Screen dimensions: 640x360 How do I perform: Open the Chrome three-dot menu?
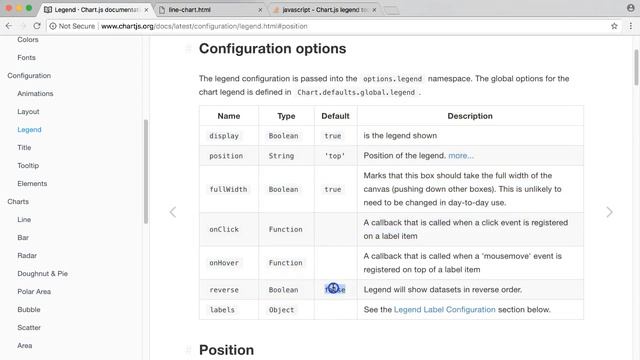tap(630, 26)
